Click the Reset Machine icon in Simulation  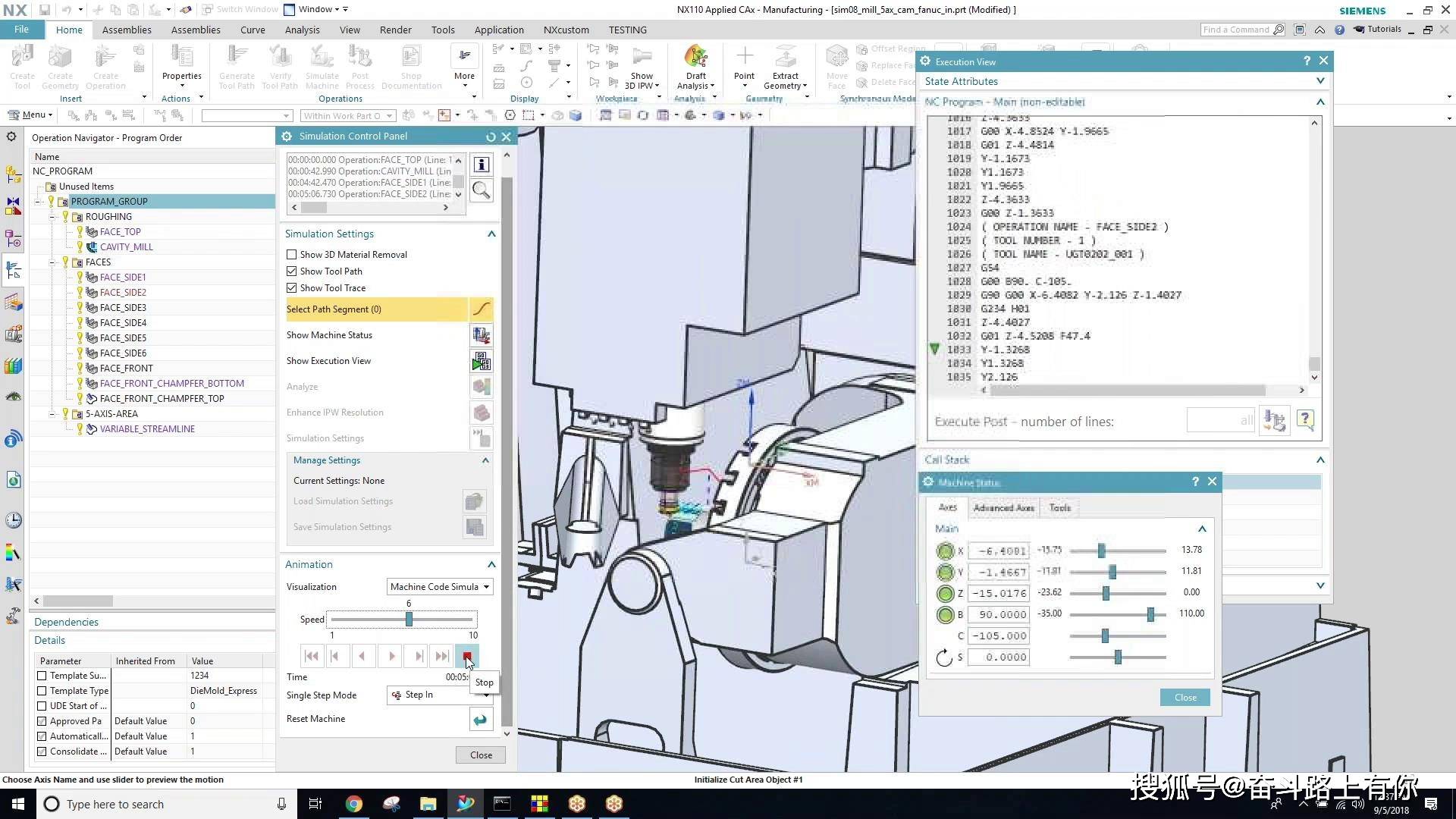pos(481,719)
